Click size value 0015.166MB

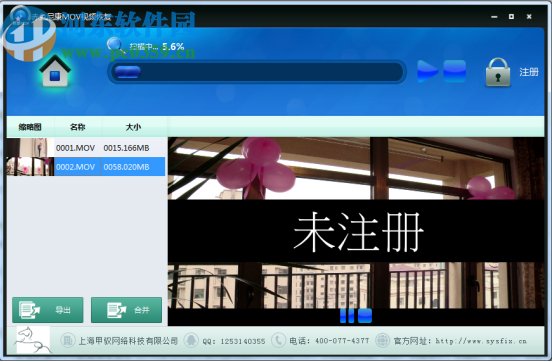[x=126, y=148]
